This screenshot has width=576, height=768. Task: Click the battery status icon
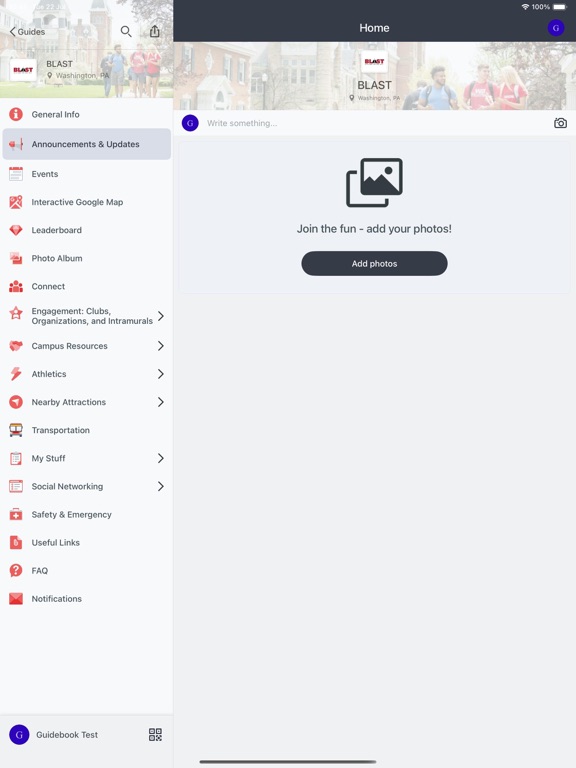tap(560, 7)
